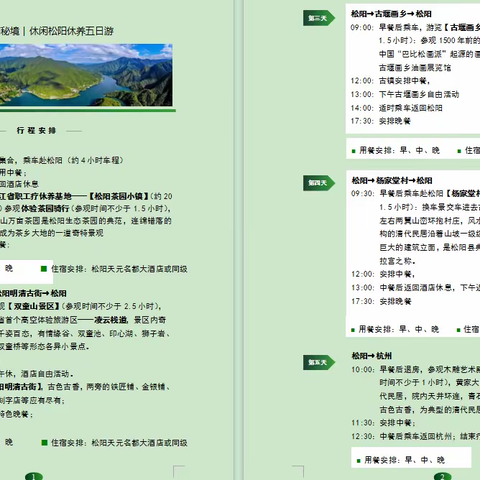Click the text '中国“巴比松画派”'
The height and width of the screenshot is (480, 480).
pyautogui.click(x=413, y=54)
